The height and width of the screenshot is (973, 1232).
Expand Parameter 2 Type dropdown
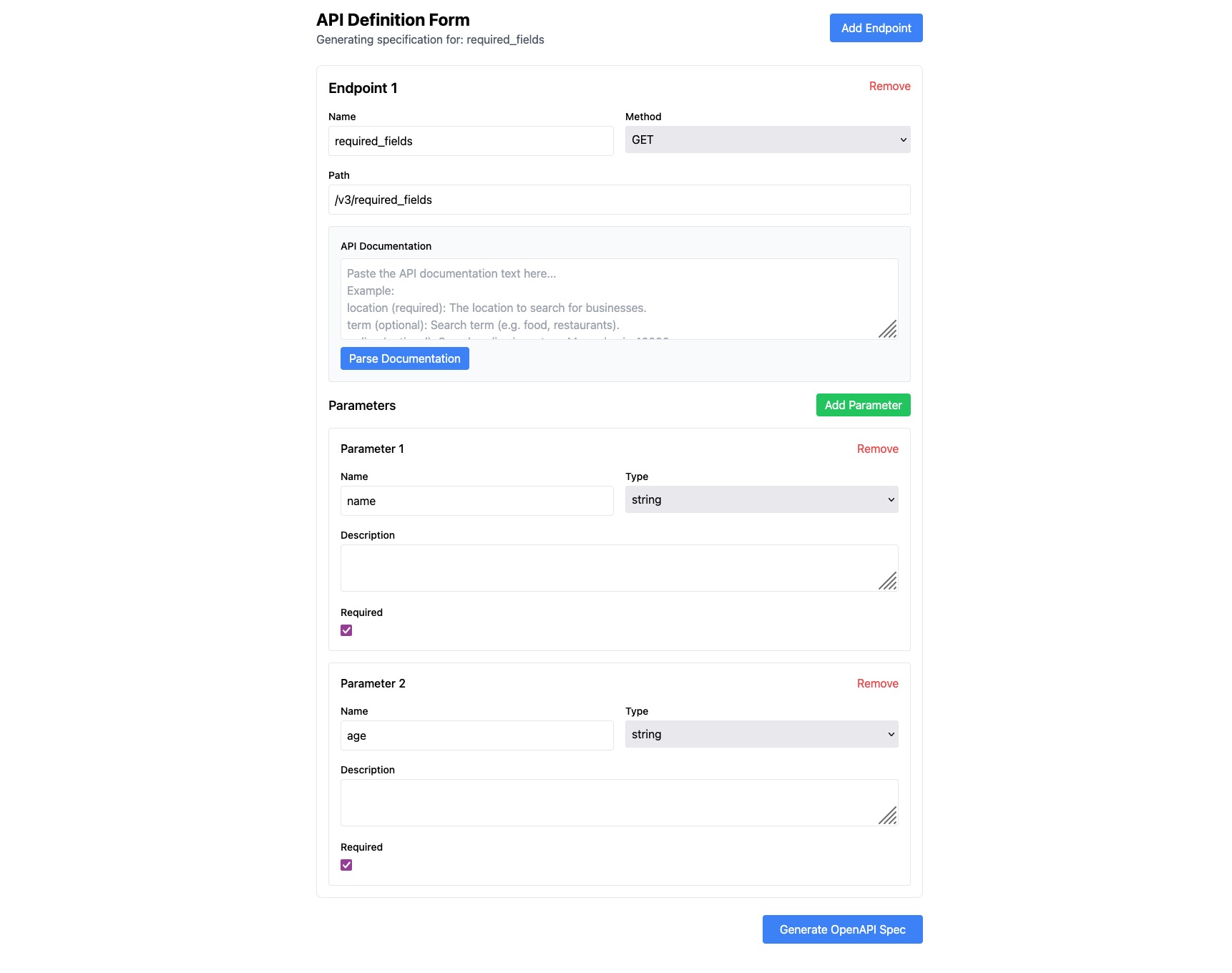(x=761, y=734)
